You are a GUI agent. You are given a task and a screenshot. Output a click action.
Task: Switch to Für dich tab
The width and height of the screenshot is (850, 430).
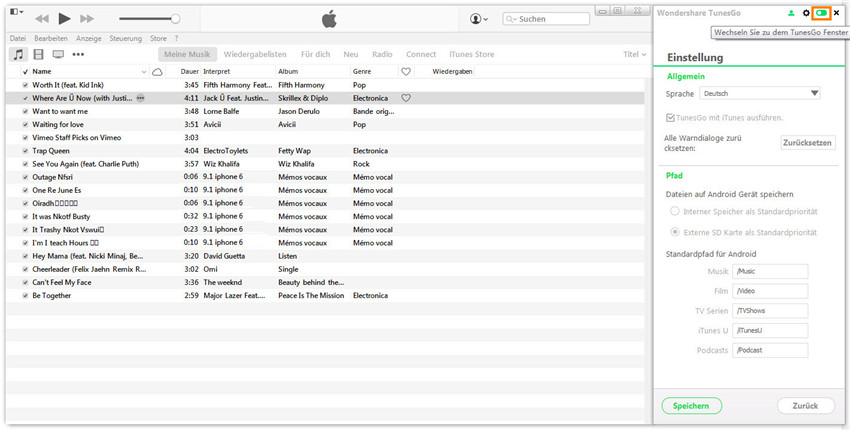[315, 54]
